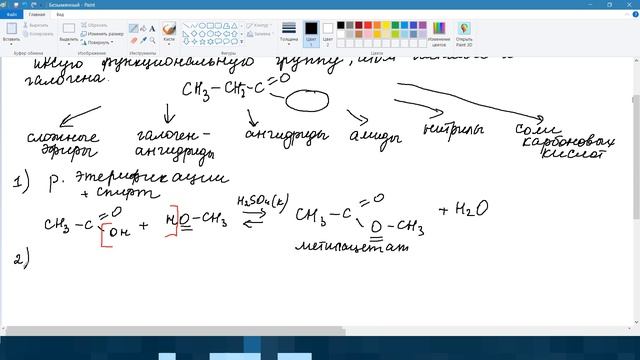Screen dimensions: 640x360
Task: Select the diagonal Line shape
Action: pos(186,26)
